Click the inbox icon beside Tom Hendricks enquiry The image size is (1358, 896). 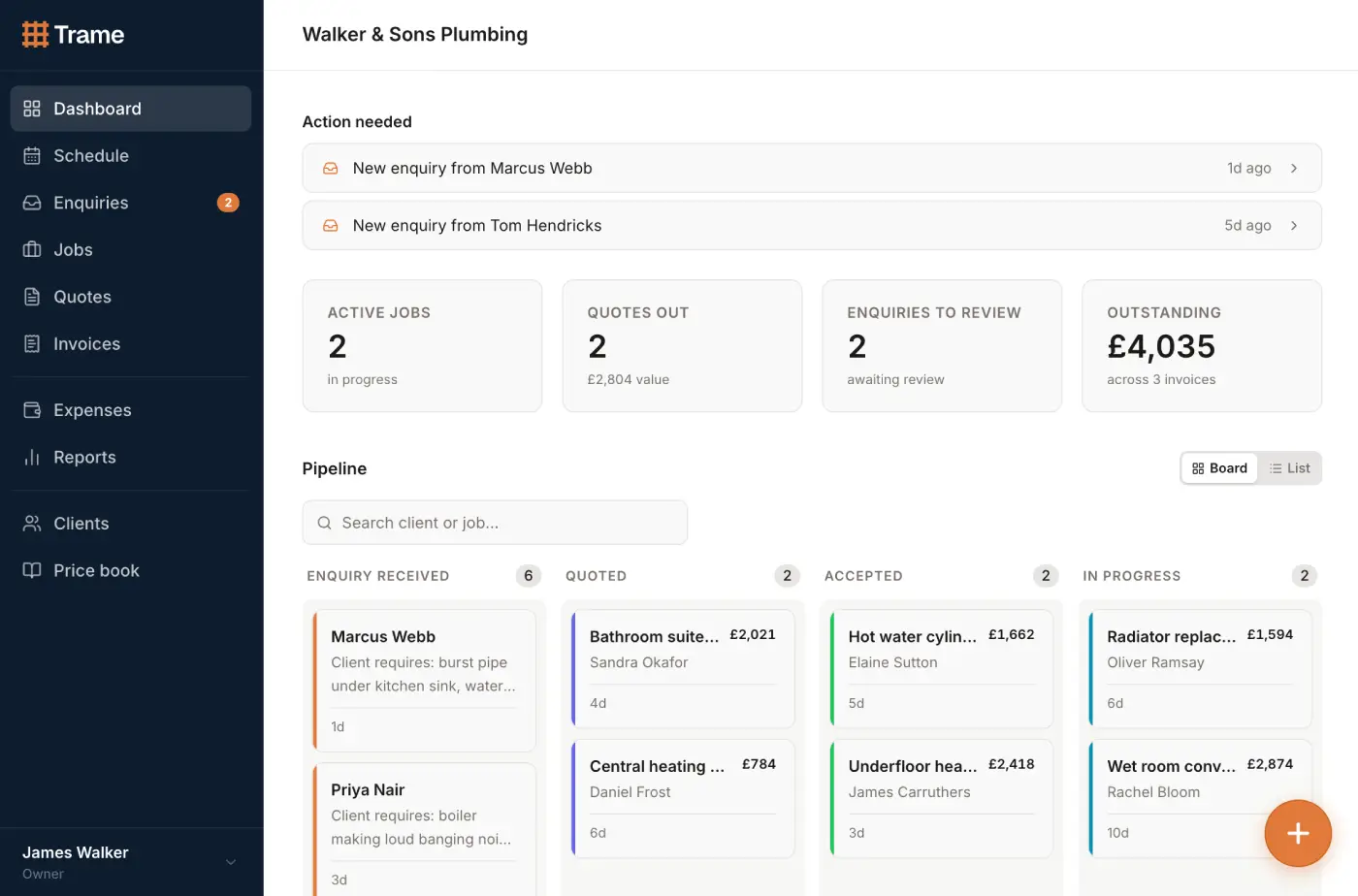click(x=331, y=225)
